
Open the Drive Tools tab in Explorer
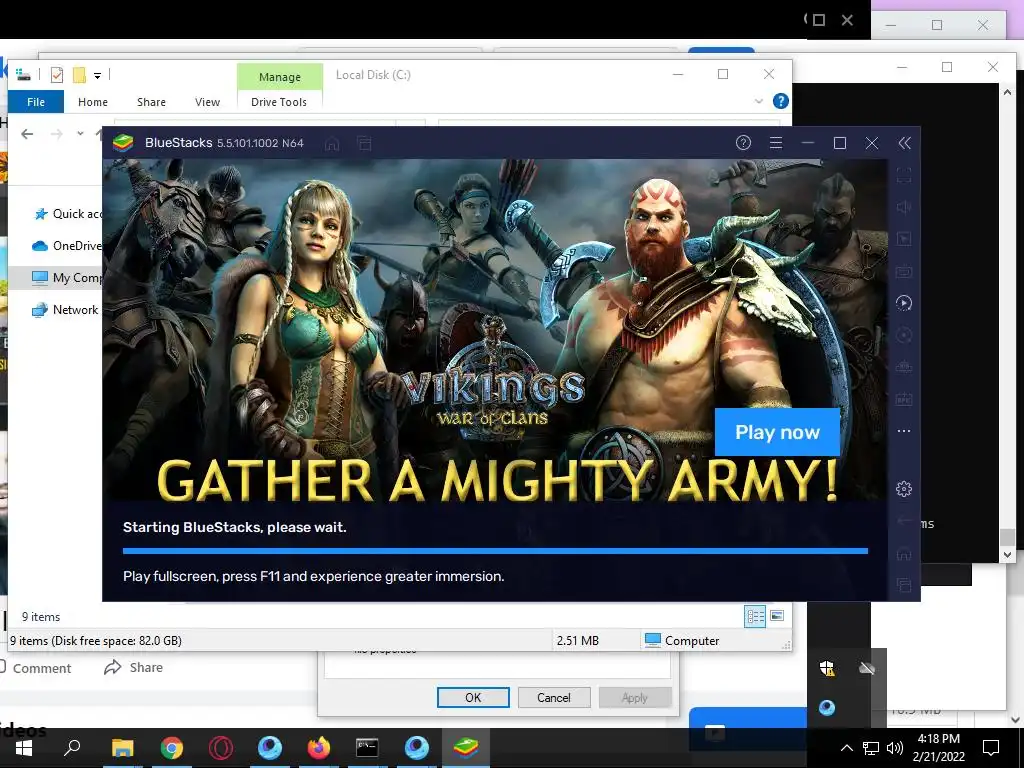(x=279, y=102)
